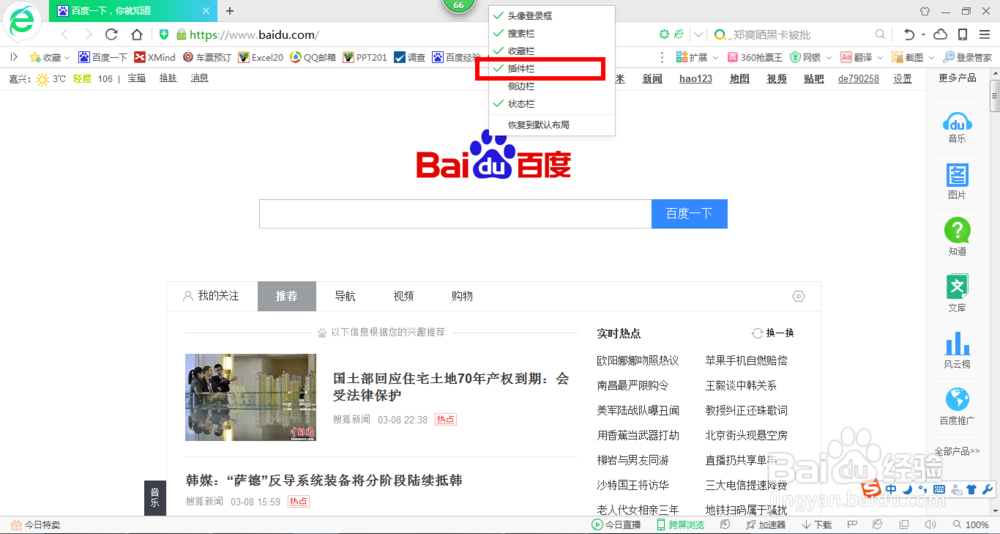The height and width of the screenshot is (534, 1000).
Task: Open 登录管家 plugin
Action: [967, 57]
